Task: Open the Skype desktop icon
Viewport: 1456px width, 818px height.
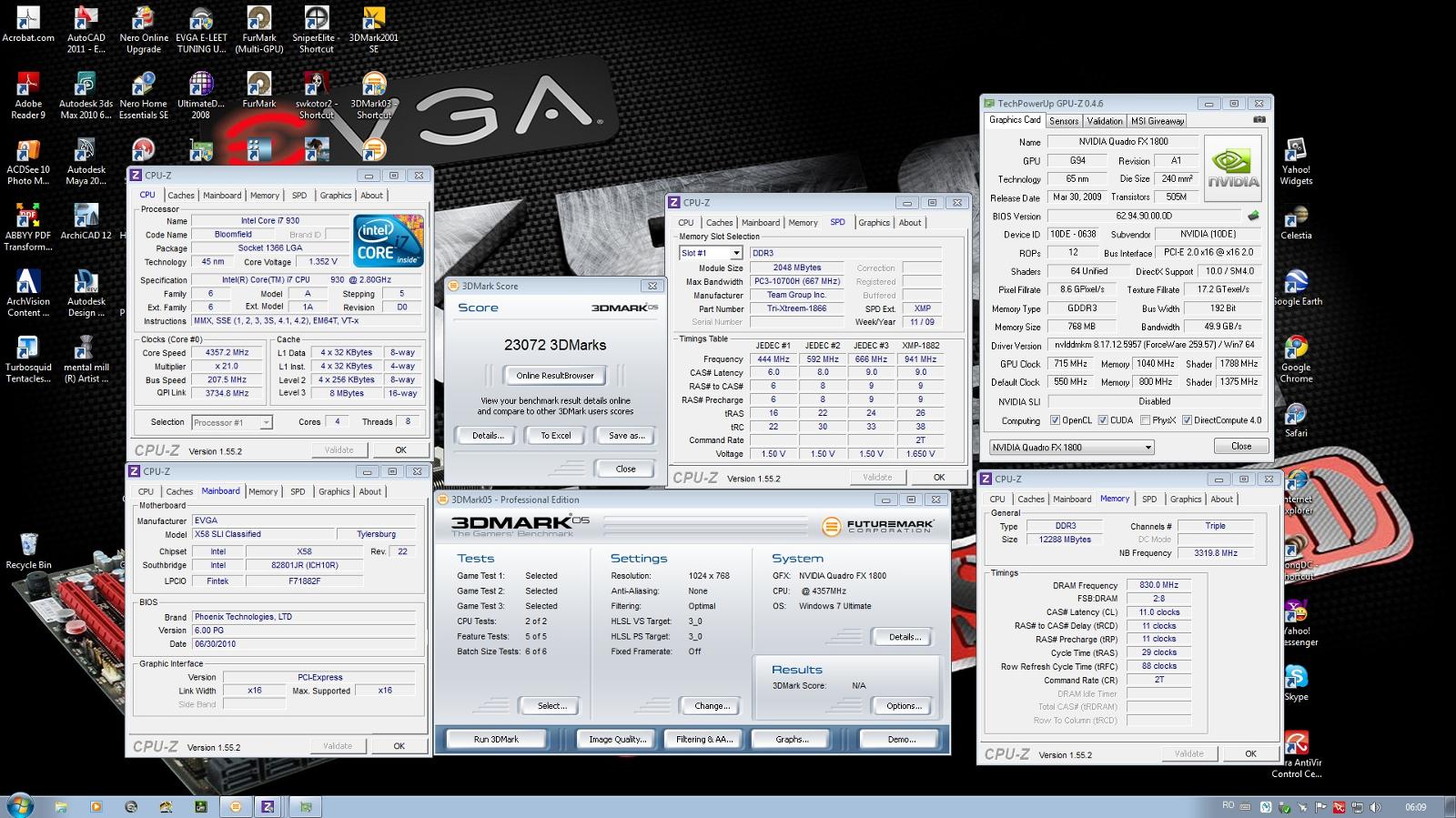Action: coord(1296,683)
